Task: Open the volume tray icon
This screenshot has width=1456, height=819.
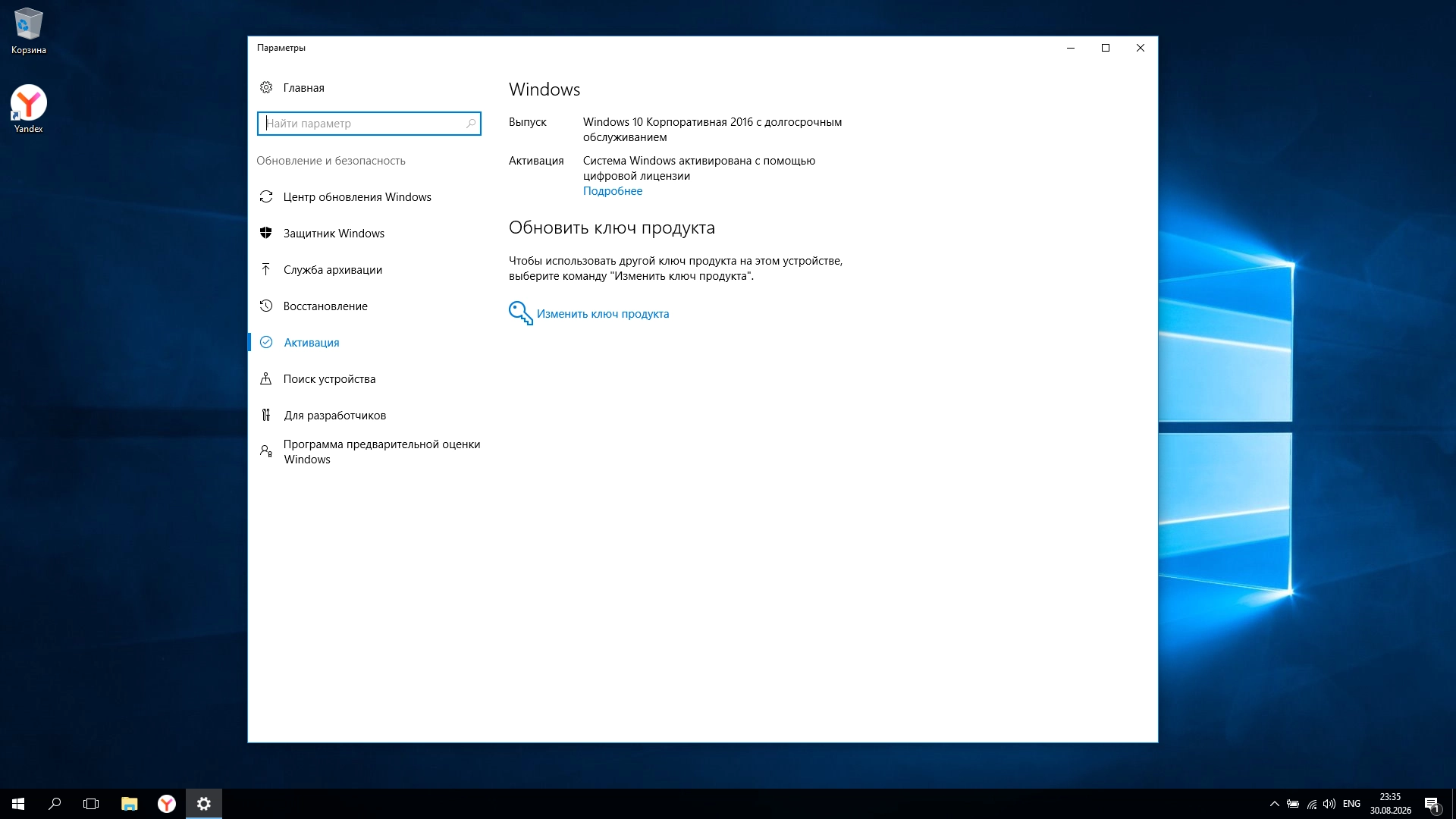Action: click(x=1329, y=804)
